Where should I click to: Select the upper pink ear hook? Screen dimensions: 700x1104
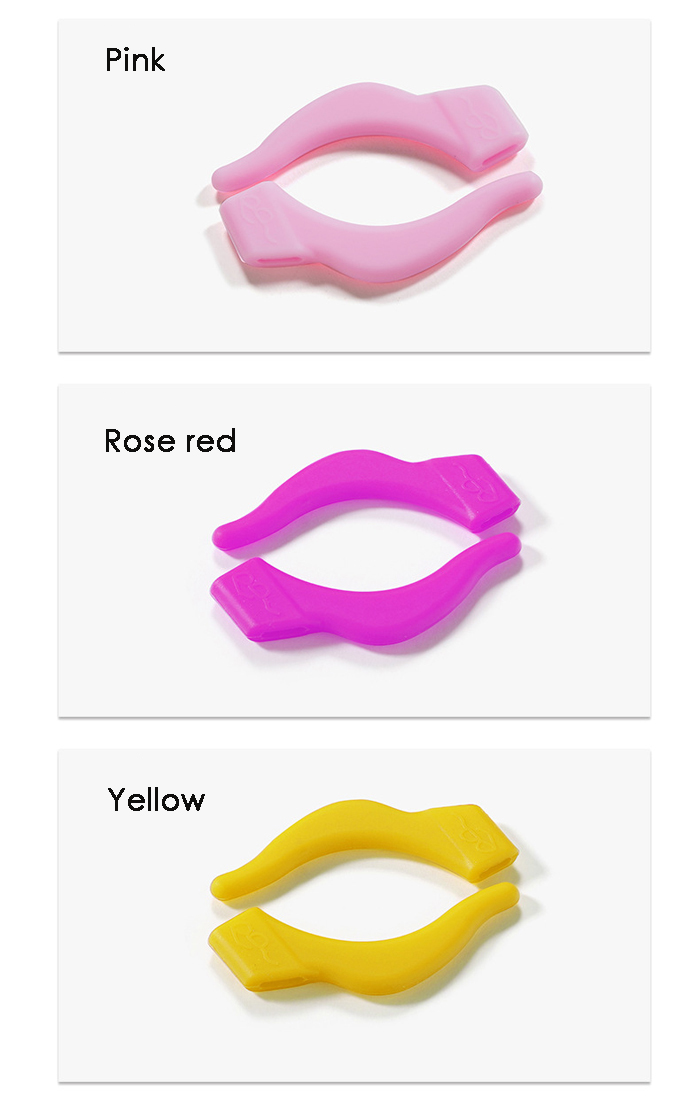point(369,134)
